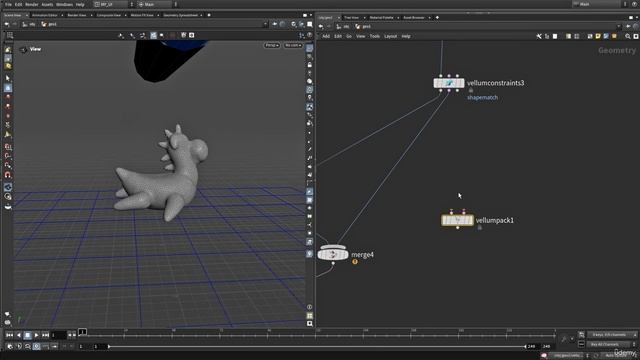
Task: Click the network editor search magnifier icon
Action: (x=628, y=36)
